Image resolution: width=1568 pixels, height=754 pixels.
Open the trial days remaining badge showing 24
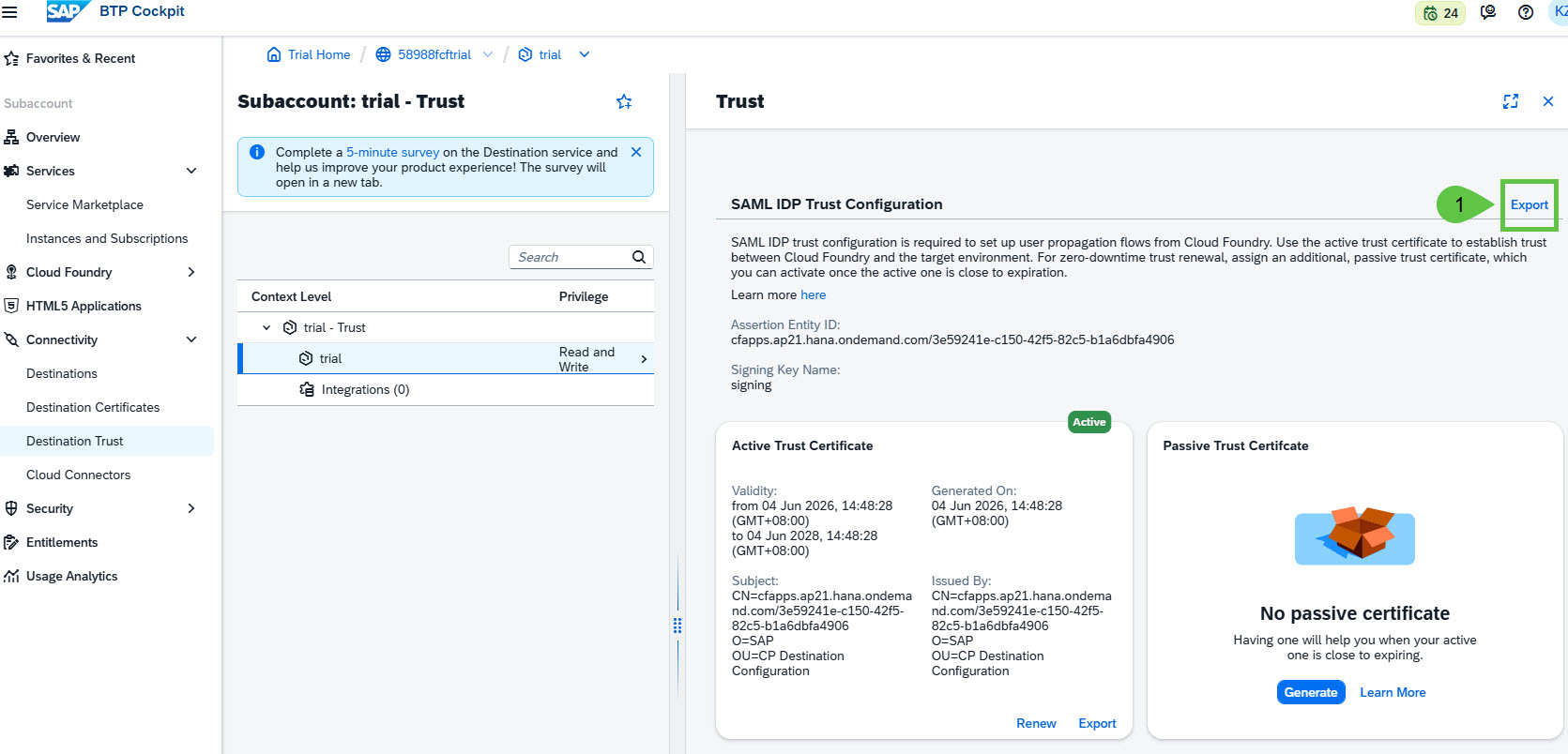[1440, 13]
